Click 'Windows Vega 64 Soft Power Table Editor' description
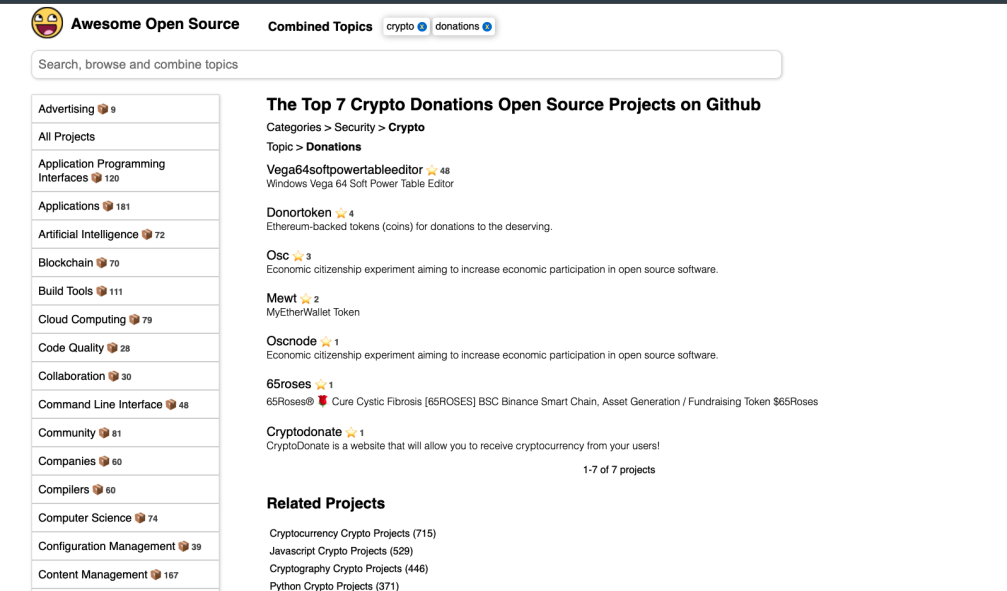The image size is (1007, 591). point(360,184)
